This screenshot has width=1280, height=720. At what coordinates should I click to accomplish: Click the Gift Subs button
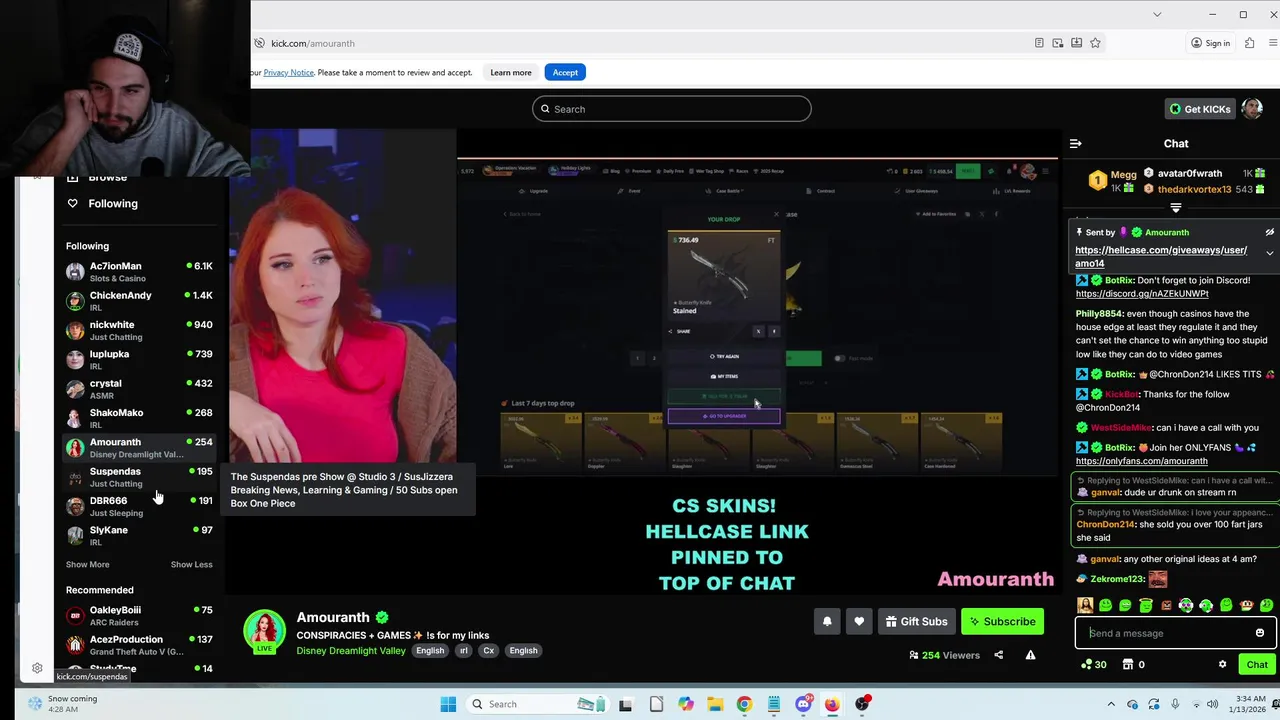click(x=916, y=622)
